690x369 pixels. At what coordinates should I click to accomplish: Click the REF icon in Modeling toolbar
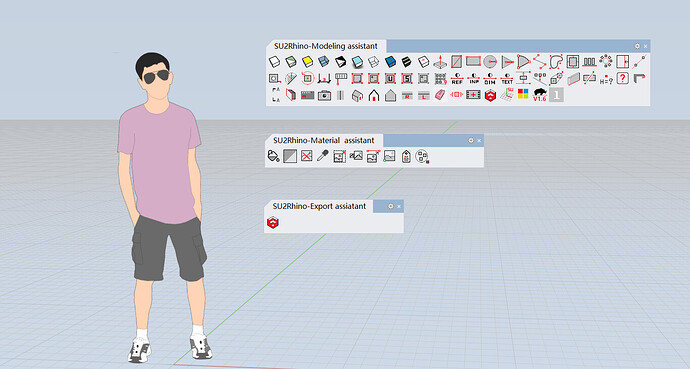(457, 79)
